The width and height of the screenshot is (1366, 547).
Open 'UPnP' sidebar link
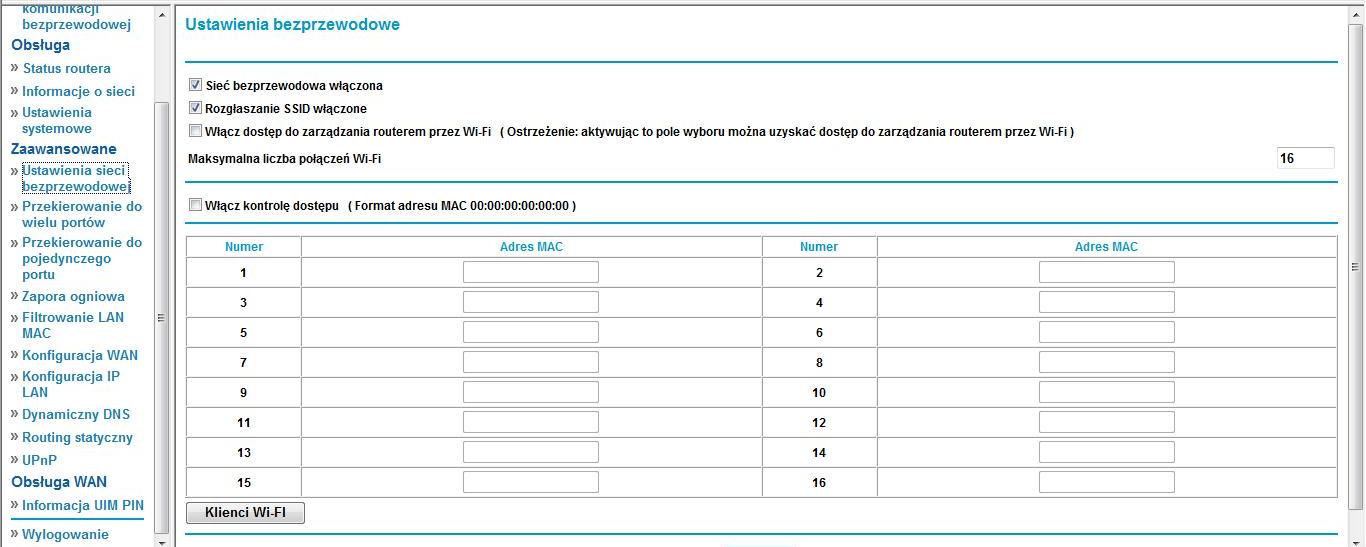coord(39,460)
